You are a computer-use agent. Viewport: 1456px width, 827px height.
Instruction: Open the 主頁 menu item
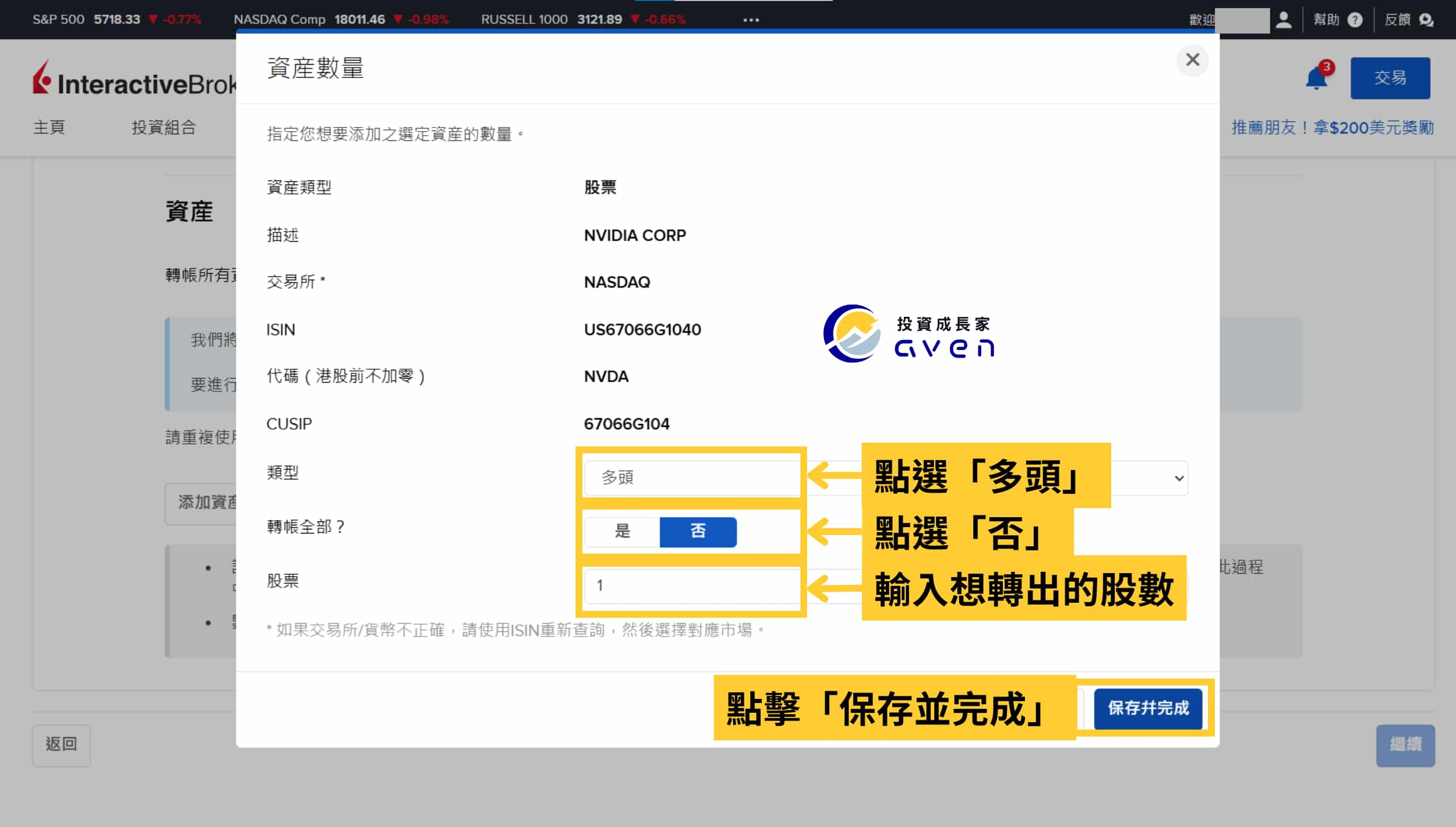point(49,128)
